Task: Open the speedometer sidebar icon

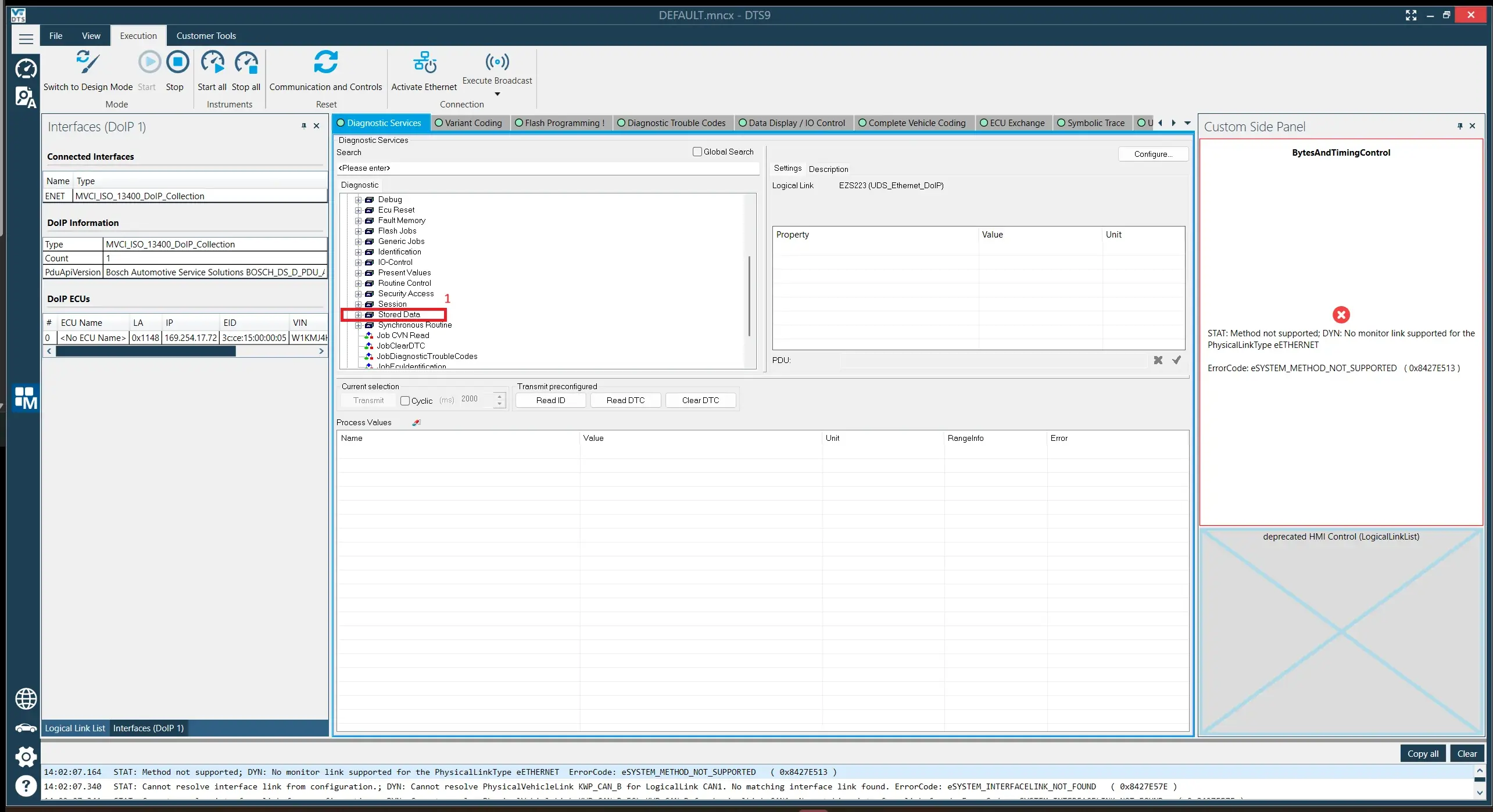Action: coord(26,69)
